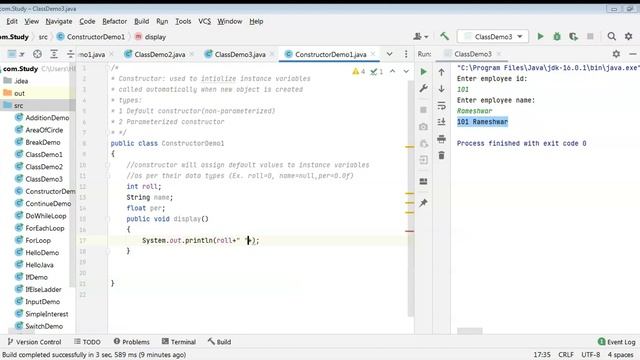Viewport: 640px width, 360px height.
Task: Open the TODO tool window
Action: tap(87, 342)
